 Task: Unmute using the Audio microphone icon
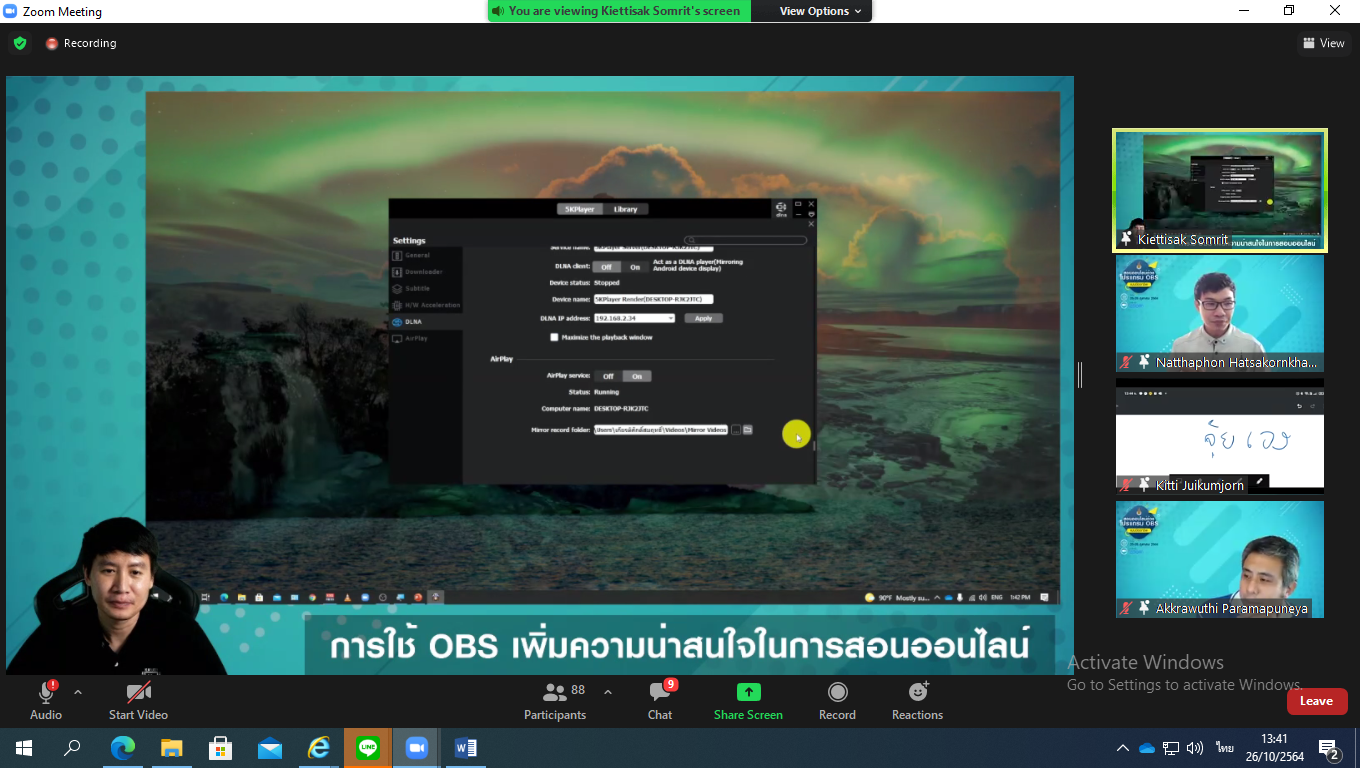tap(46, 692)
